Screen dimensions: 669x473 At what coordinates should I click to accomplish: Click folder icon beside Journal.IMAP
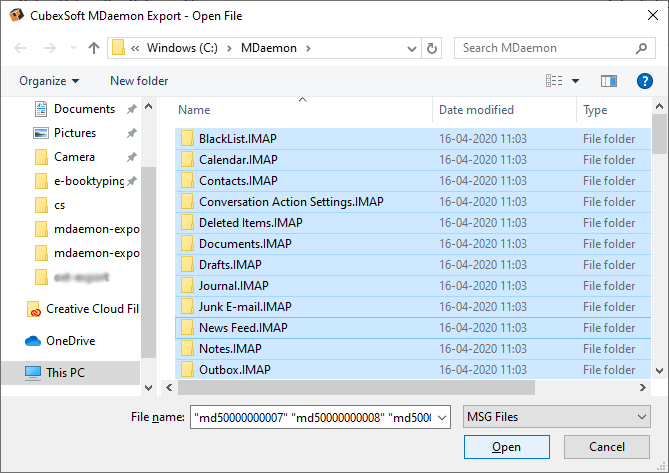pos(187,286)
